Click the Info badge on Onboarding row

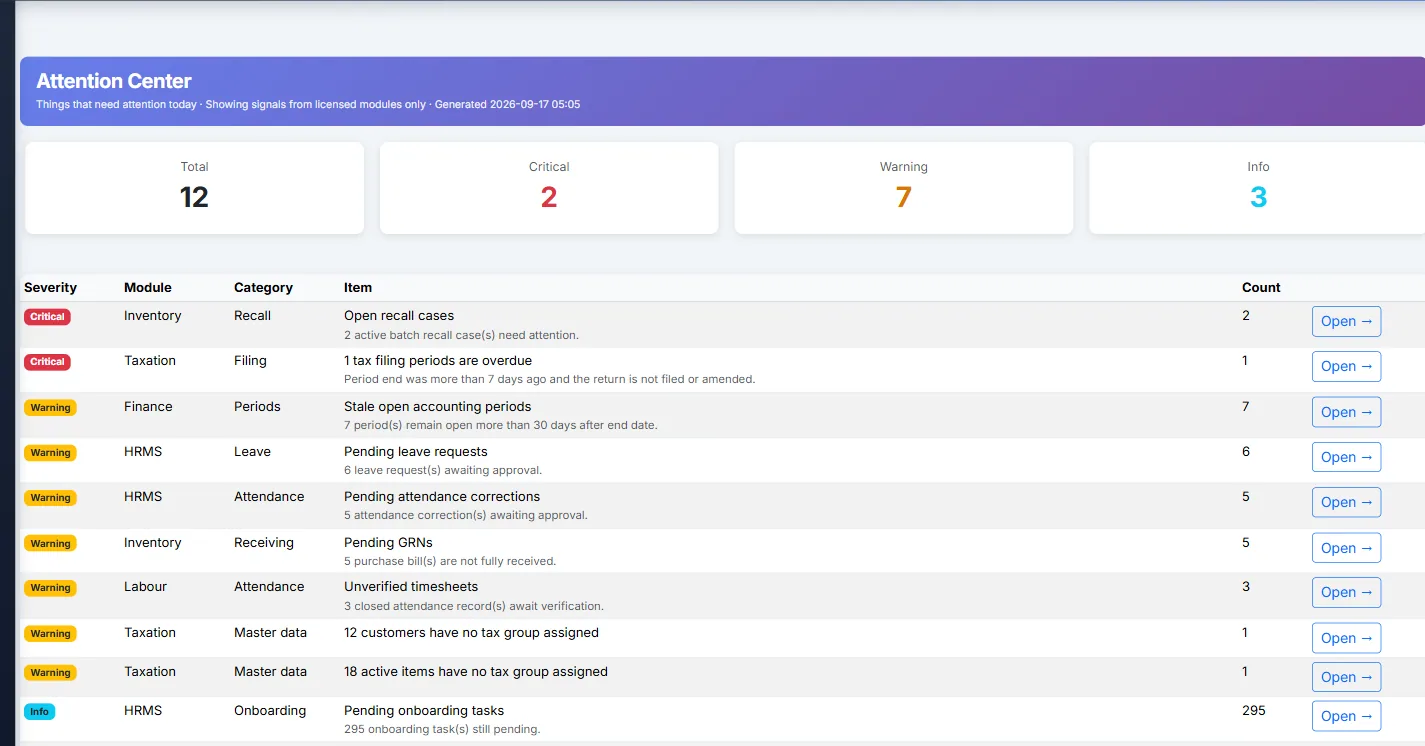pos(39,712)
